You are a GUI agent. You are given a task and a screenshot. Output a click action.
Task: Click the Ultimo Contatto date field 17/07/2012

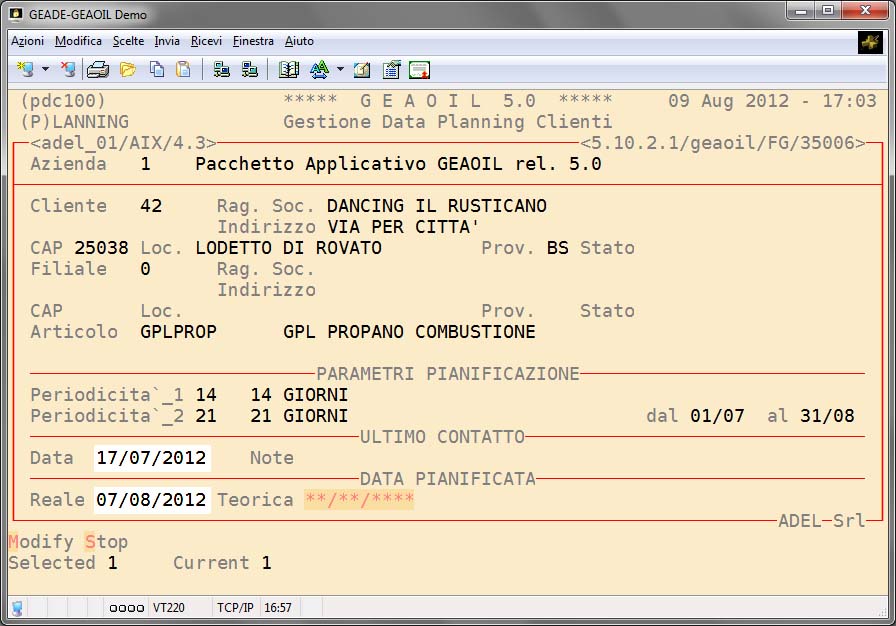tap(151, 458)
